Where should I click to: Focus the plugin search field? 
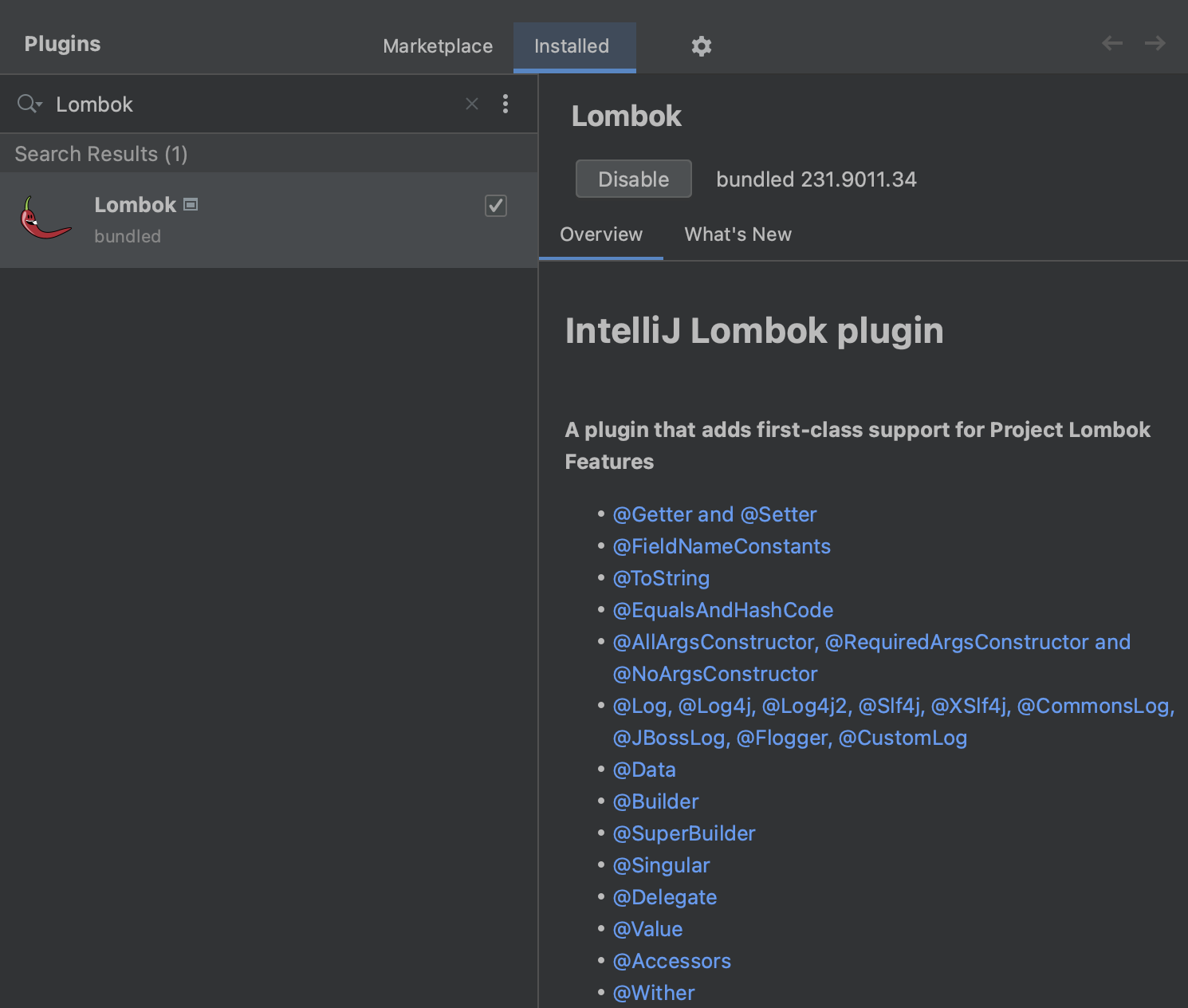coord(255,104)
